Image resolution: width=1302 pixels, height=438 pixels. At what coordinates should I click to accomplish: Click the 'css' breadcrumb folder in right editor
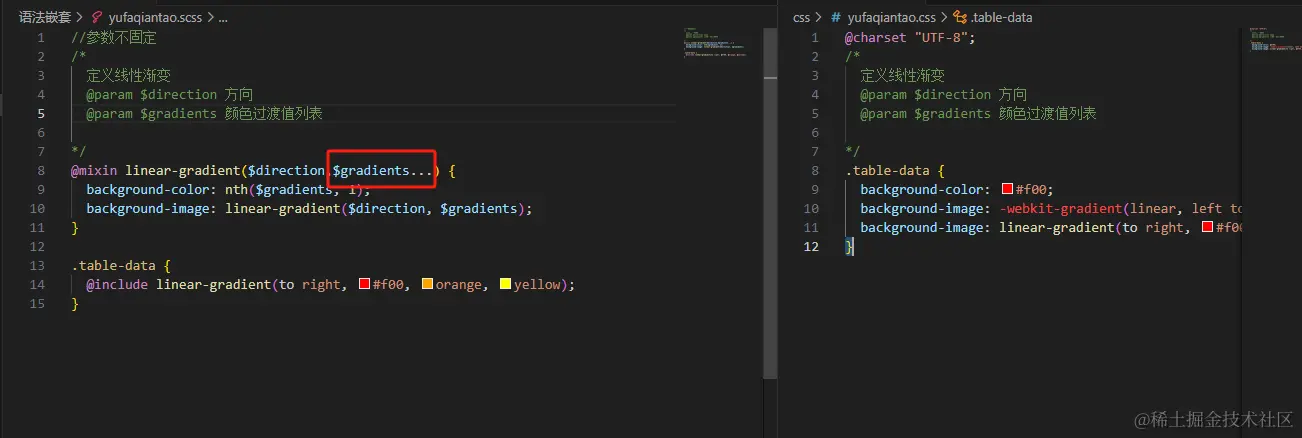(x=801, y=17)
